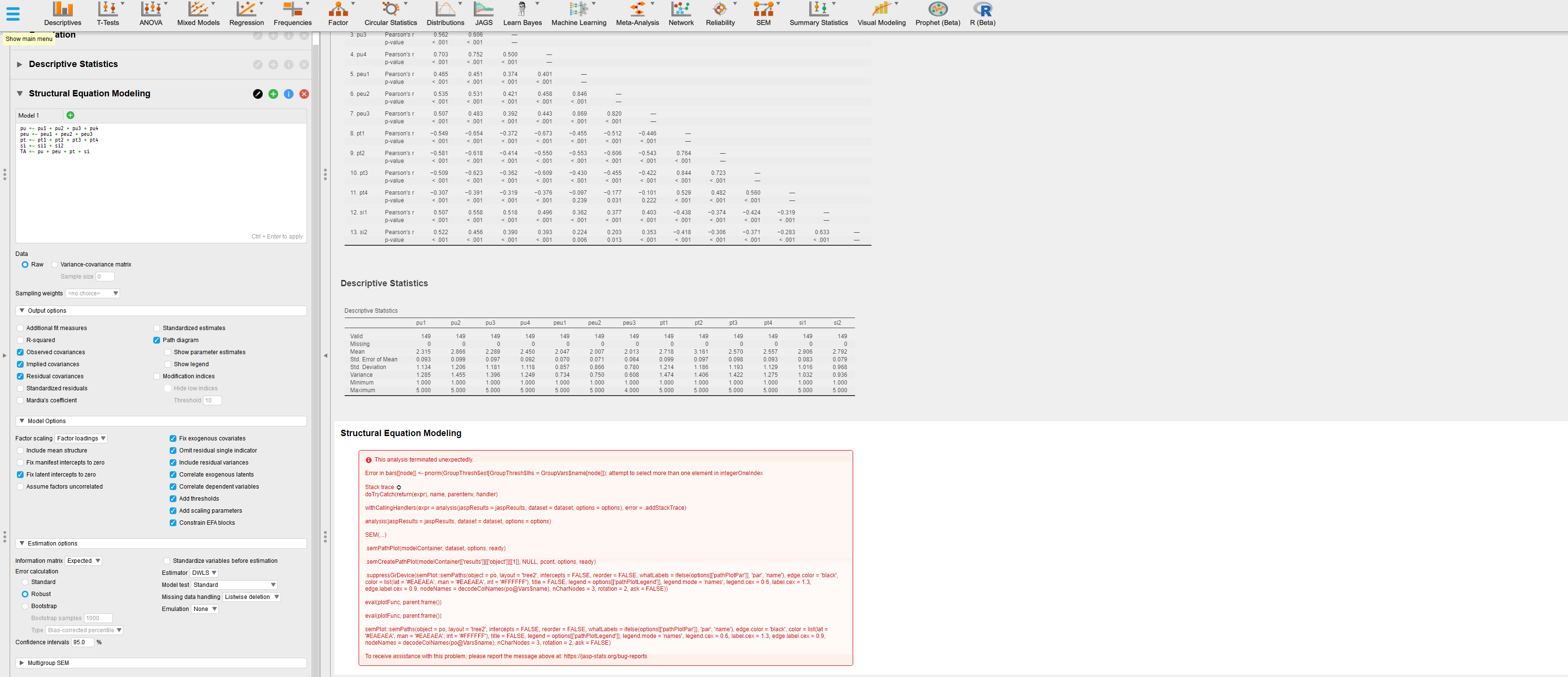Add a new SEM model with plus button
Image resolution: width=1568 pixels, height=677 pixels.
point(70,115)
